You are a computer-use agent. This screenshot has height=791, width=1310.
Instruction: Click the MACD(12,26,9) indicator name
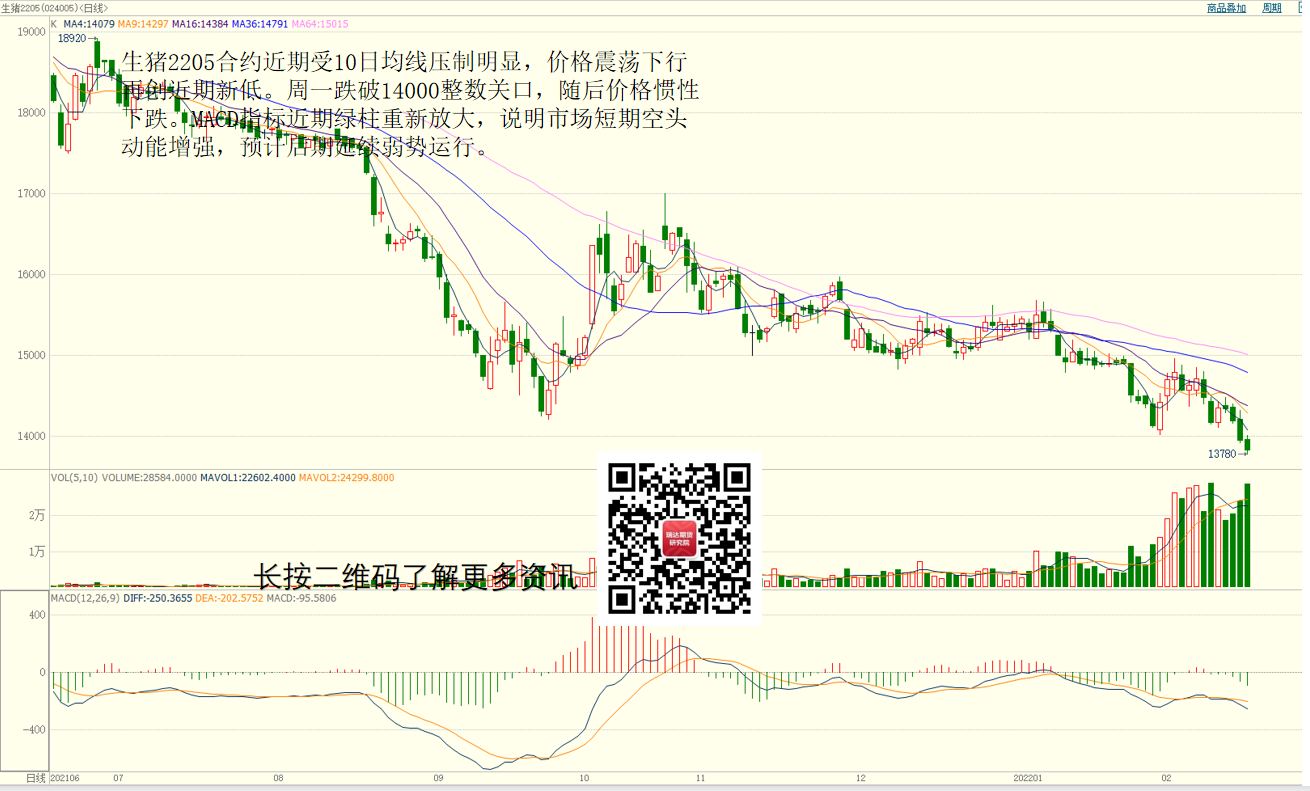(85, 598)
